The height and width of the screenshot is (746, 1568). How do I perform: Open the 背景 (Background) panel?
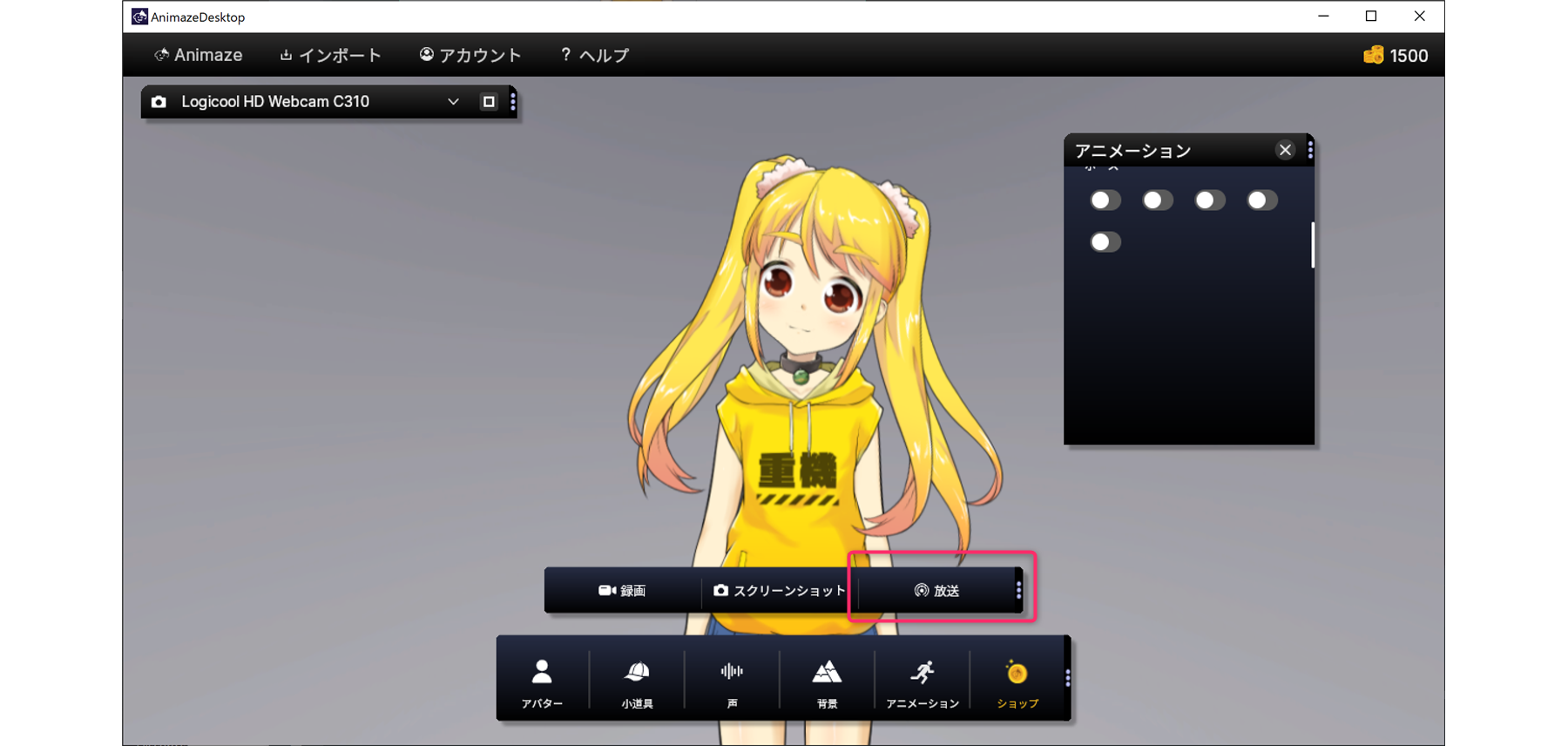tap(827, 682)
